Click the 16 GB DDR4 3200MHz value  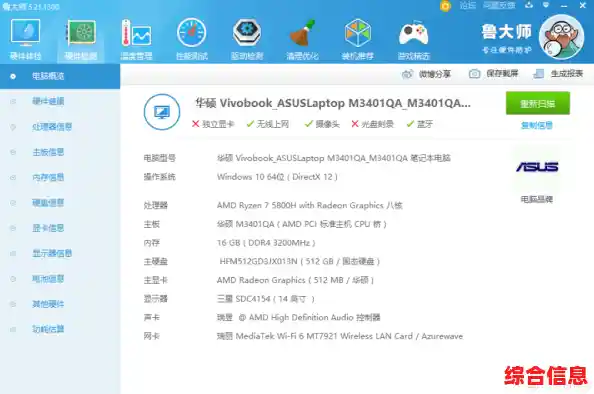pyautogui.click(x=266, y=243)
